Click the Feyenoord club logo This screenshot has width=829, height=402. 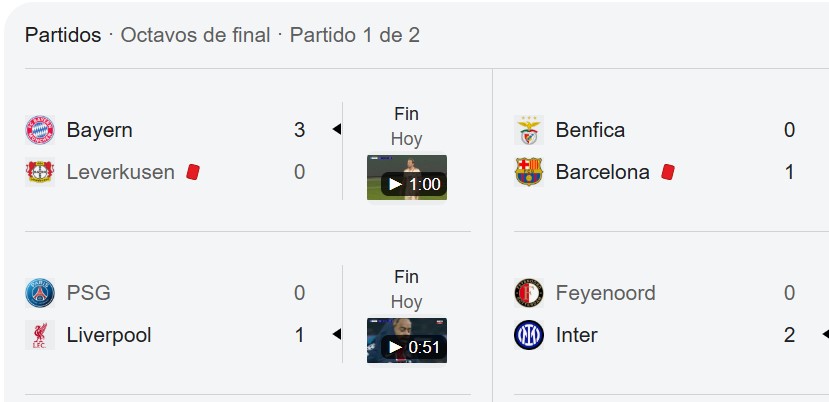pos(529,293)
